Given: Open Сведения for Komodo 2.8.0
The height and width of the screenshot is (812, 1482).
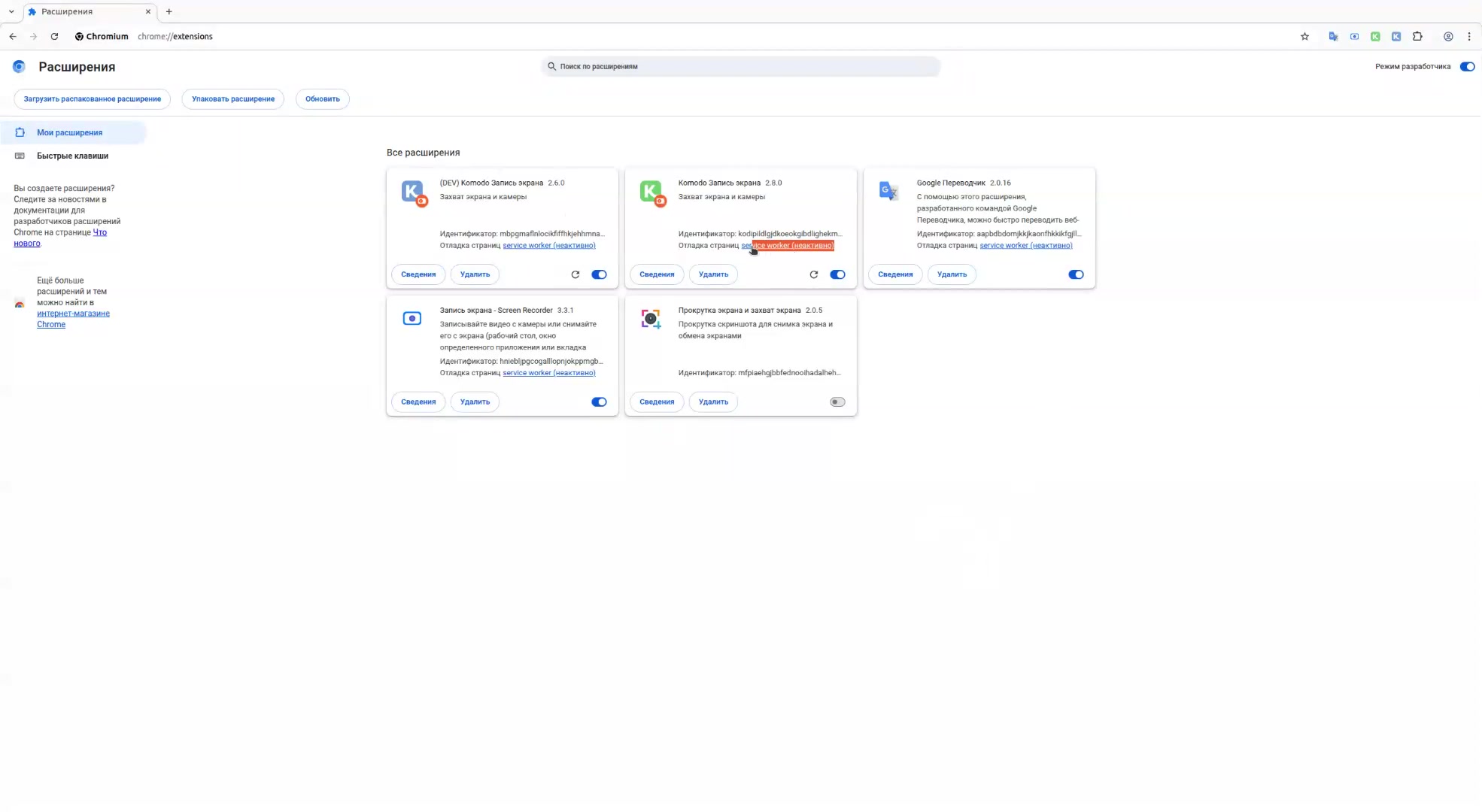Looking at the screenshot, I should (x=657, y=274).
